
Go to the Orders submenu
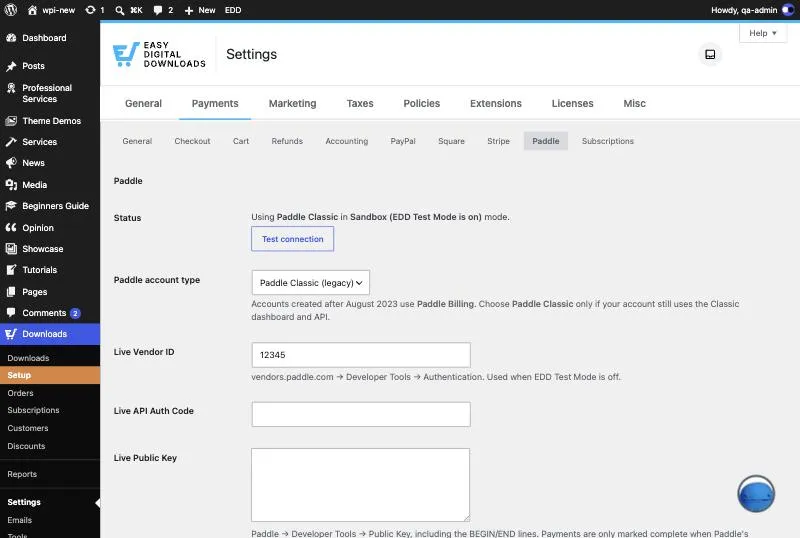(20, 393)
